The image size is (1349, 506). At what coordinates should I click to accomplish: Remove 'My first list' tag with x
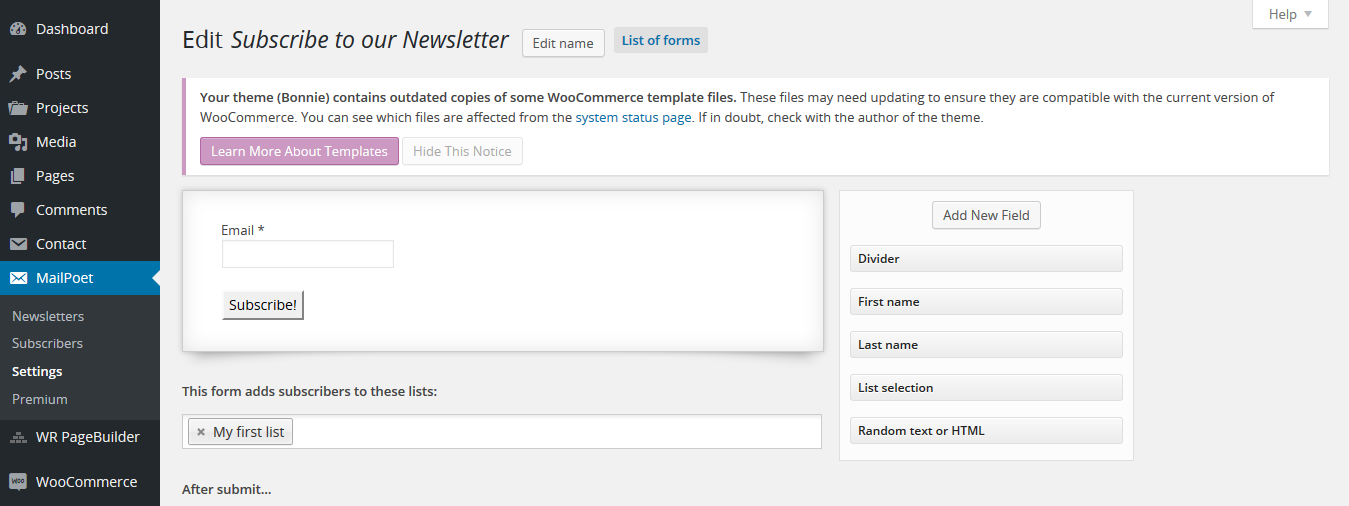(201, 432)
